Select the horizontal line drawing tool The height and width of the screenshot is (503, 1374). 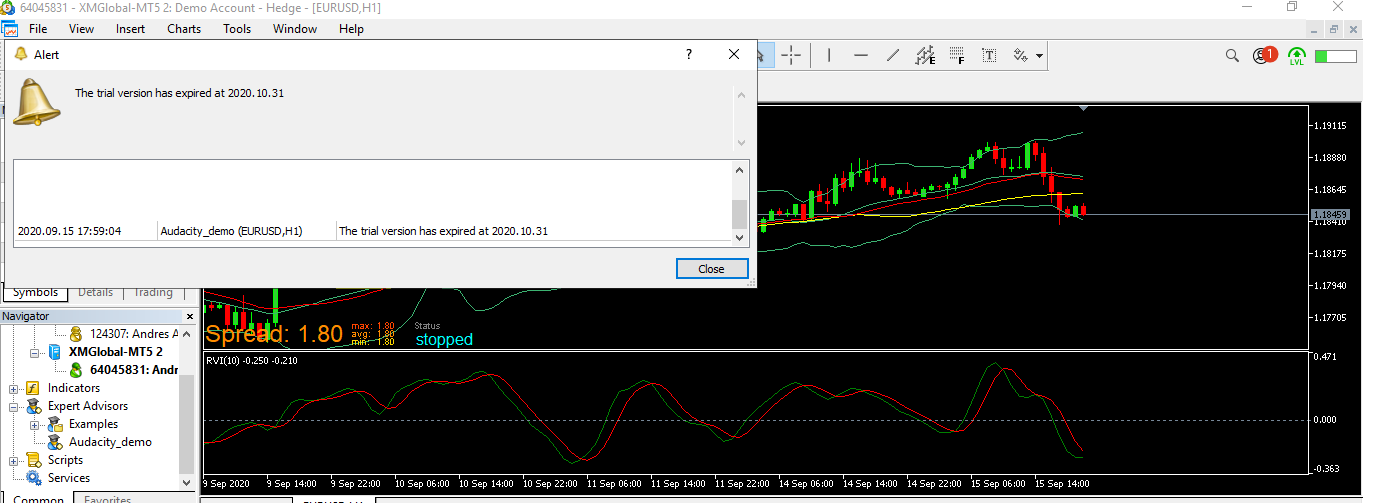pyautogui.click(x=860, y=55)
